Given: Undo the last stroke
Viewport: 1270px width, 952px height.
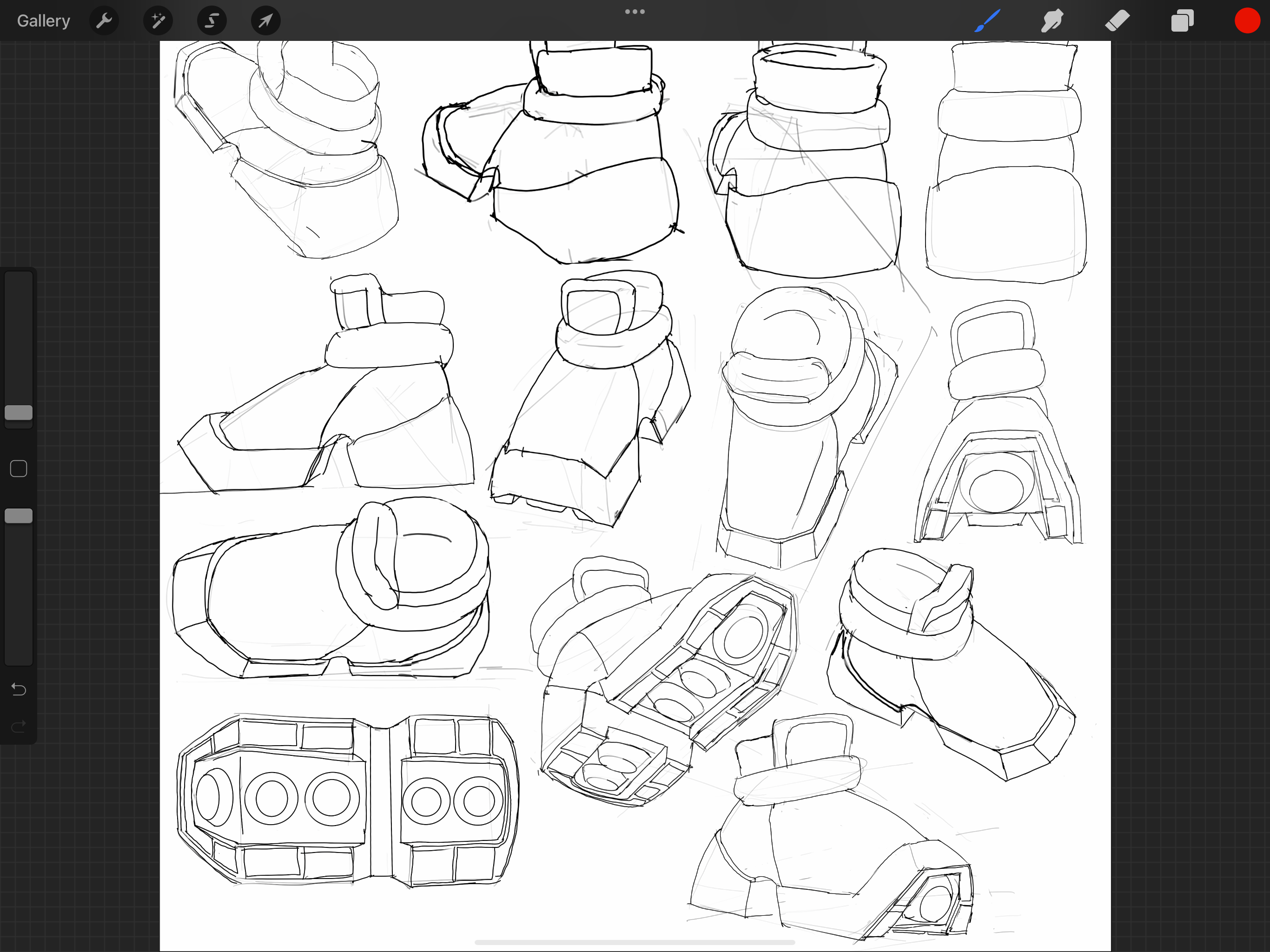Looking at the screenshot, I should point(19,689).
